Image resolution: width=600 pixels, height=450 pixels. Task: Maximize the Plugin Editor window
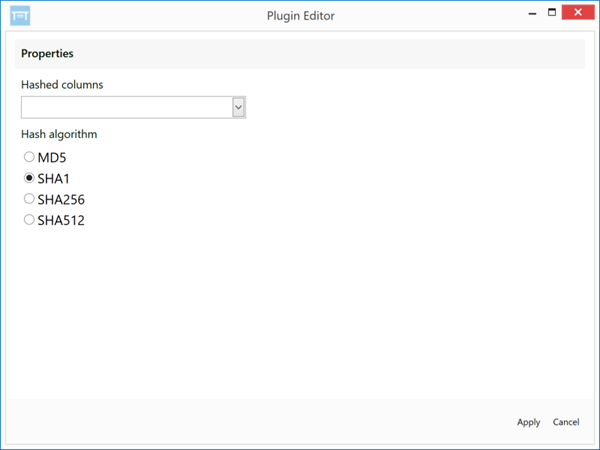coord(552,13)
